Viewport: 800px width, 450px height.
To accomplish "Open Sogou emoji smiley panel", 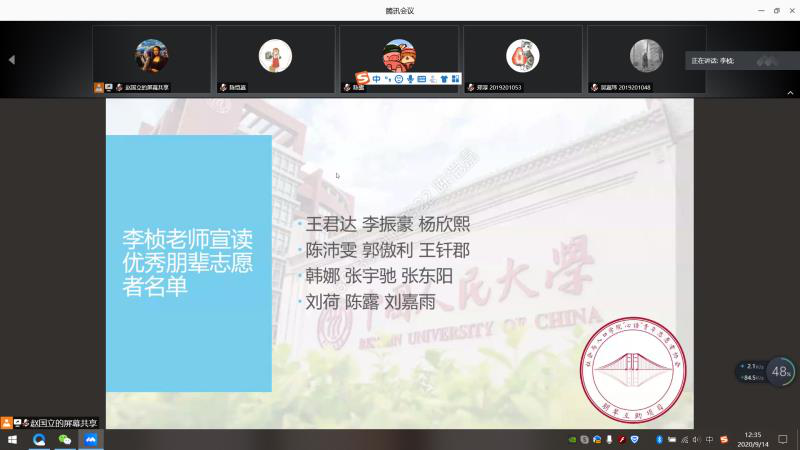I will pos(398,78).
